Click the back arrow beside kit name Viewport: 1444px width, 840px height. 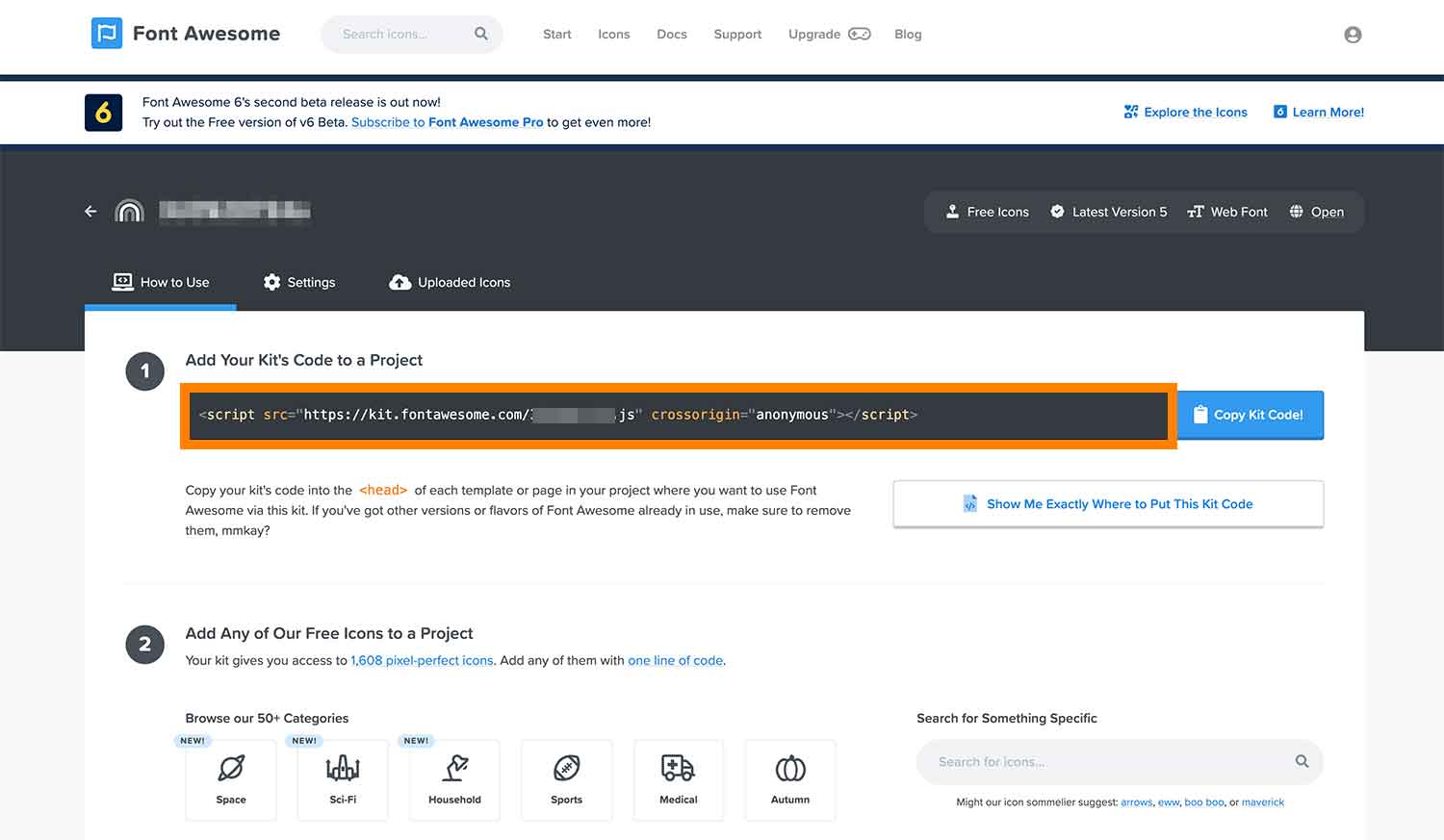(x=90, y=212)
